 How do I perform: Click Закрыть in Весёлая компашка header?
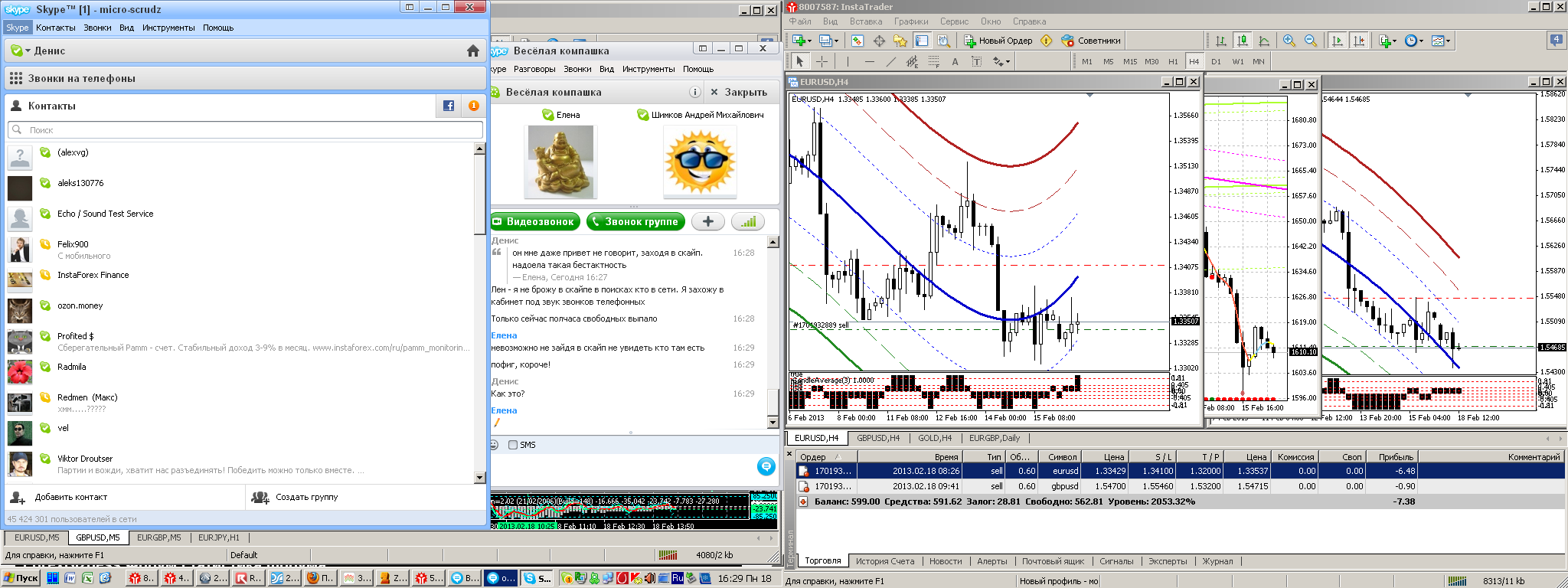739,92
